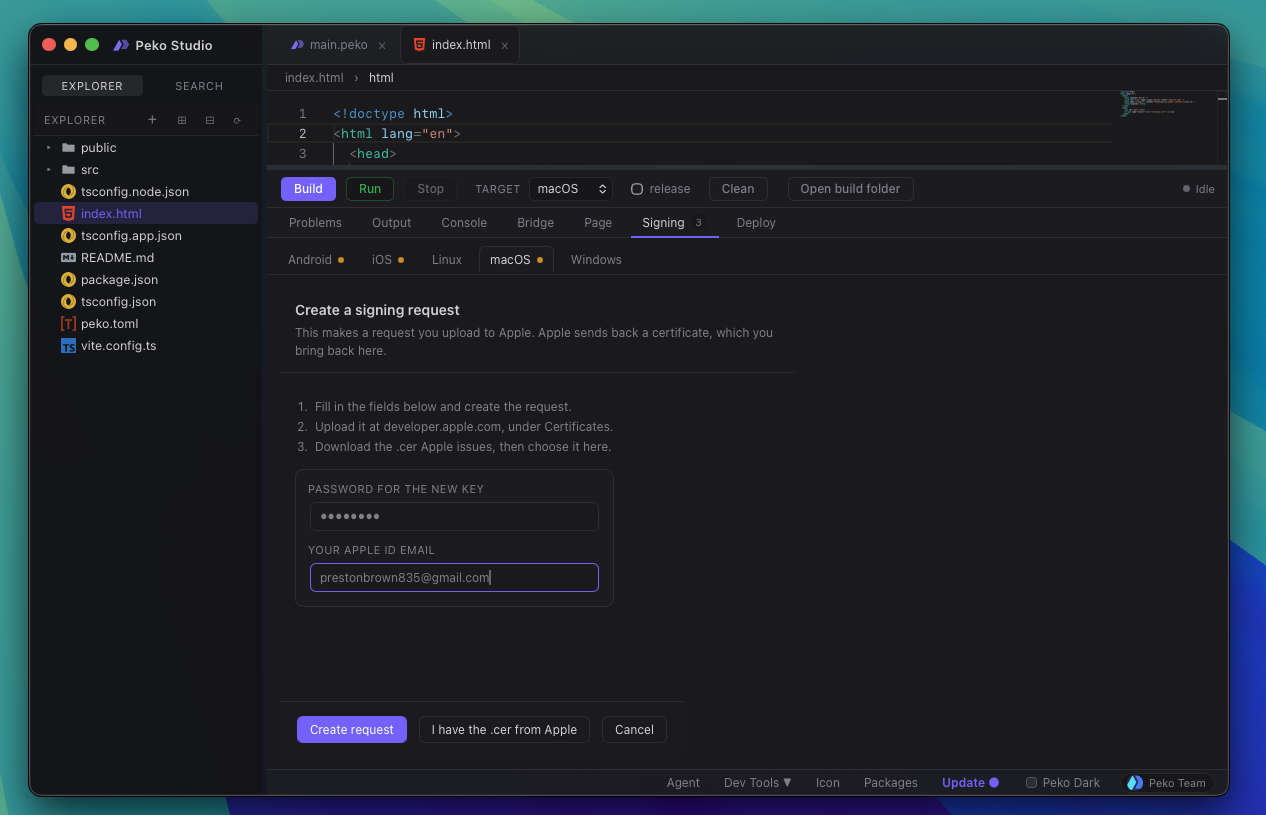This screenshot has width=1266, height=815.
Task: Click the yellow icon beside tsconfig.node.json
Action: click(68, 191)
